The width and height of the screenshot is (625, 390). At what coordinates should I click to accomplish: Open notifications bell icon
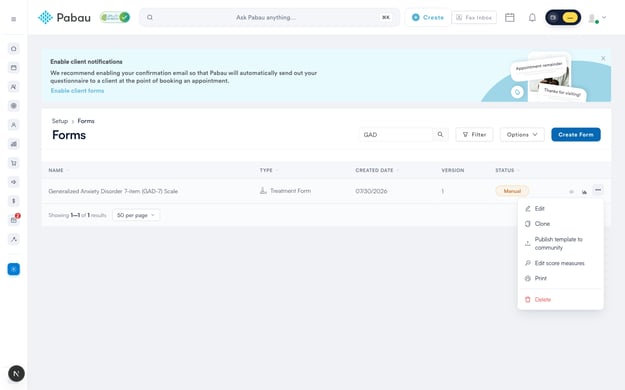tap(532, 18)
